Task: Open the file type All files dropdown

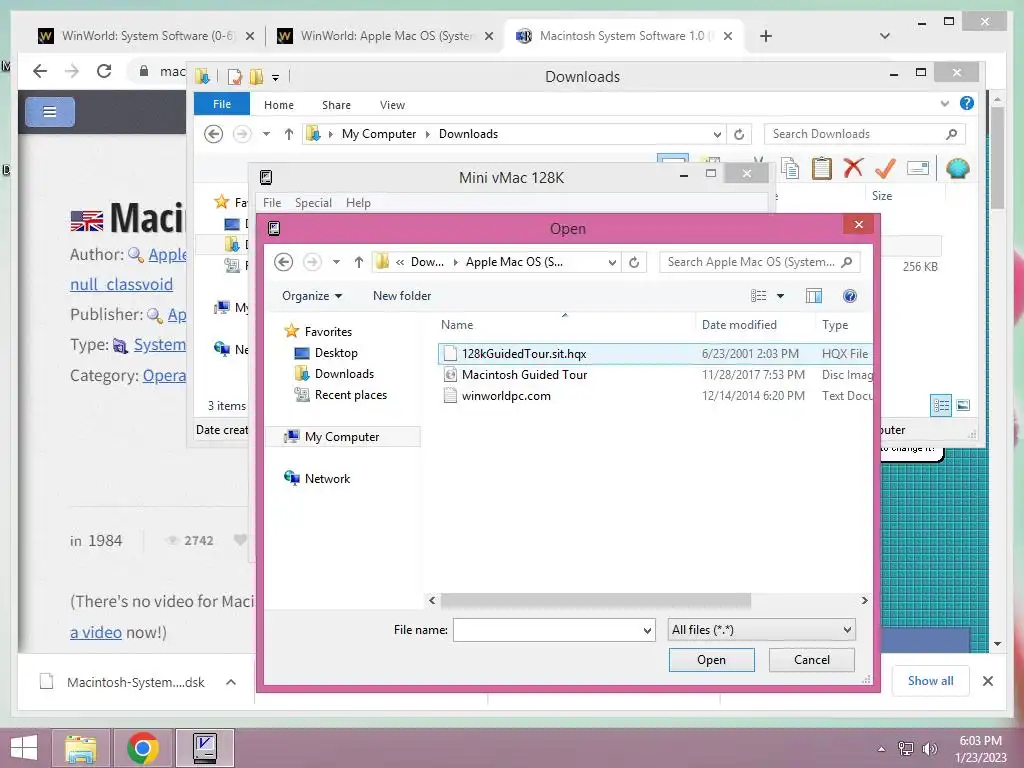Action: click(x=847, y=630)
